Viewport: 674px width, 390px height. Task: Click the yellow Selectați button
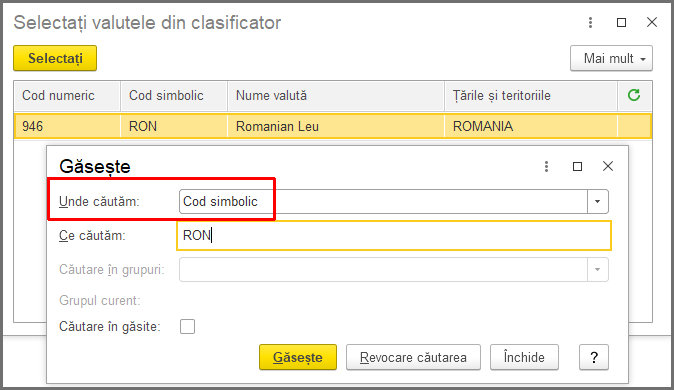pyautogui.click(x=55, y=58)
